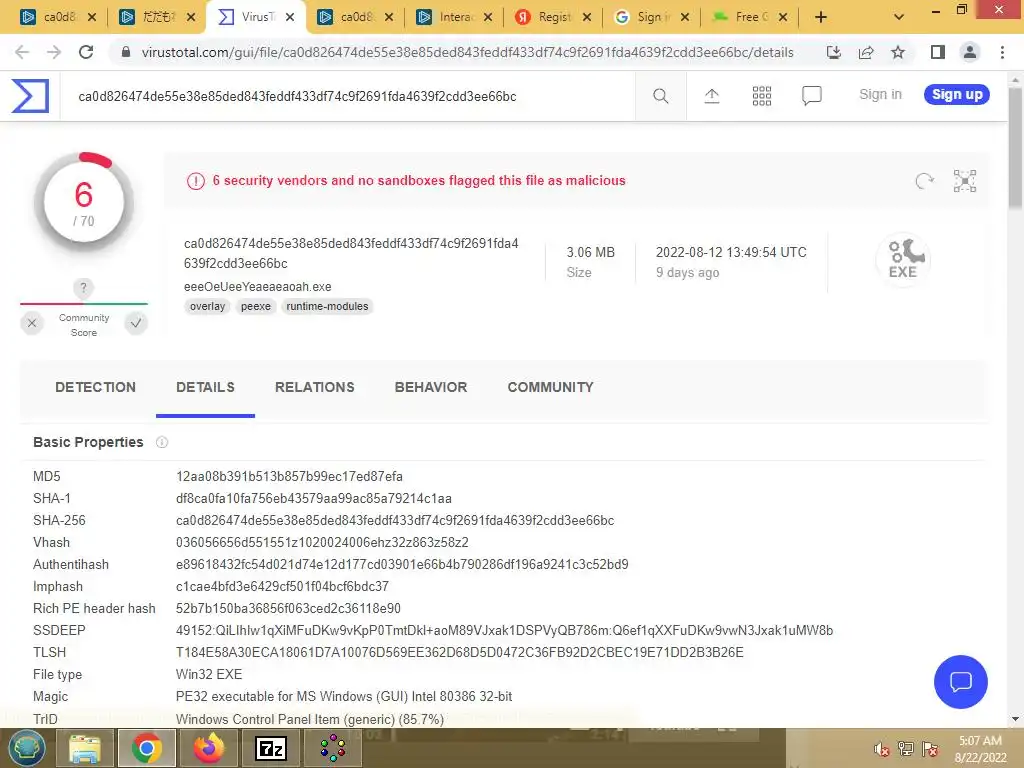Click the volume icon in system tray
This screenshot has height=768, width=1024.
click(882, 749)
